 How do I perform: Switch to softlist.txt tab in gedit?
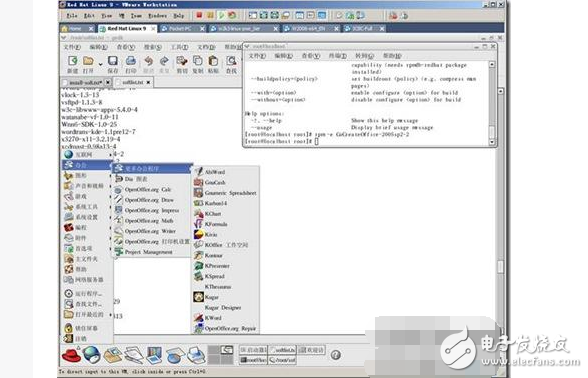(133, 82)
